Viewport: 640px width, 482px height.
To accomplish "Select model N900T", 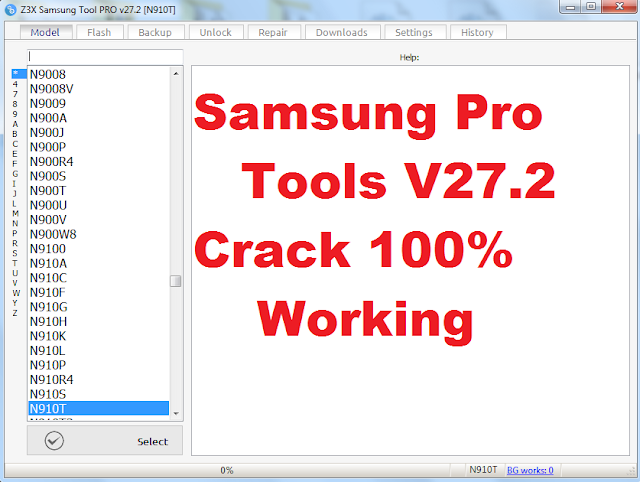I will click(98, 191).
